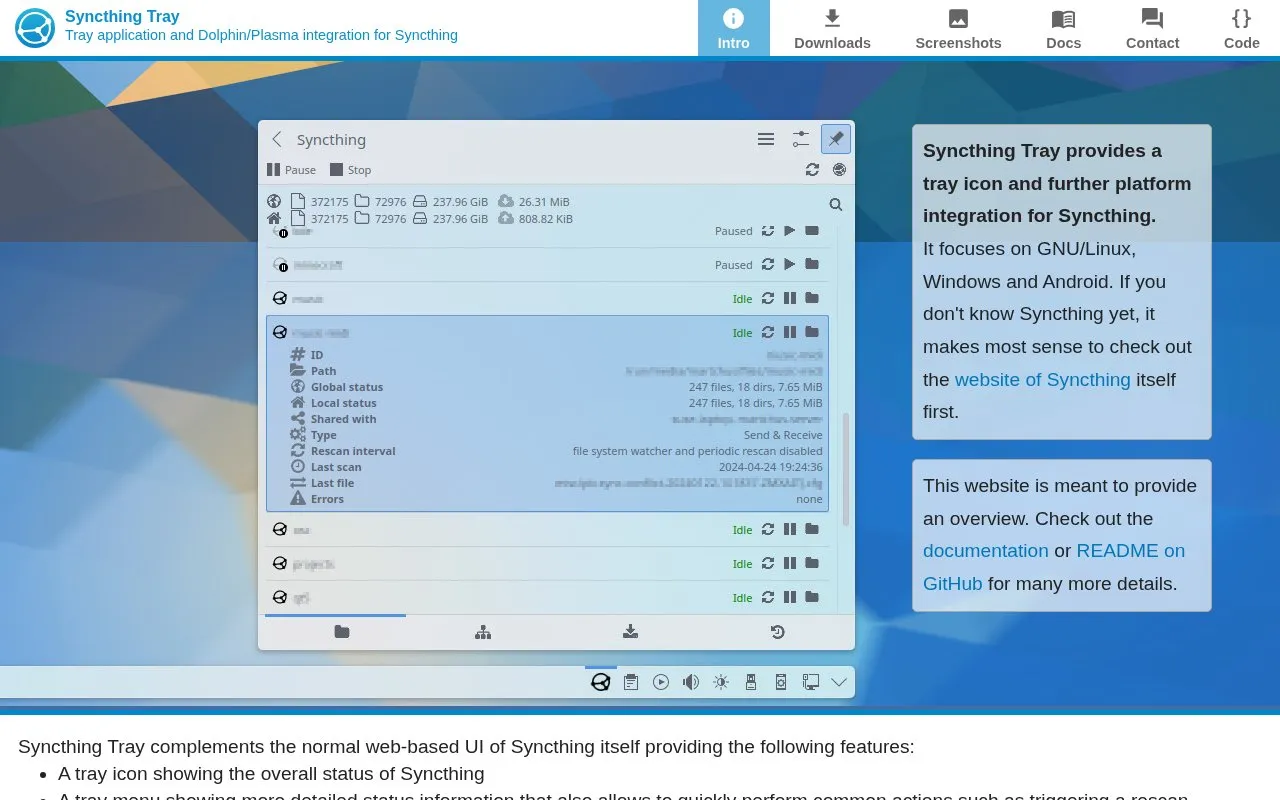Screen dimensions: 1280x800
Task: Click the Stop button
Action: click(x=350, y=170)
